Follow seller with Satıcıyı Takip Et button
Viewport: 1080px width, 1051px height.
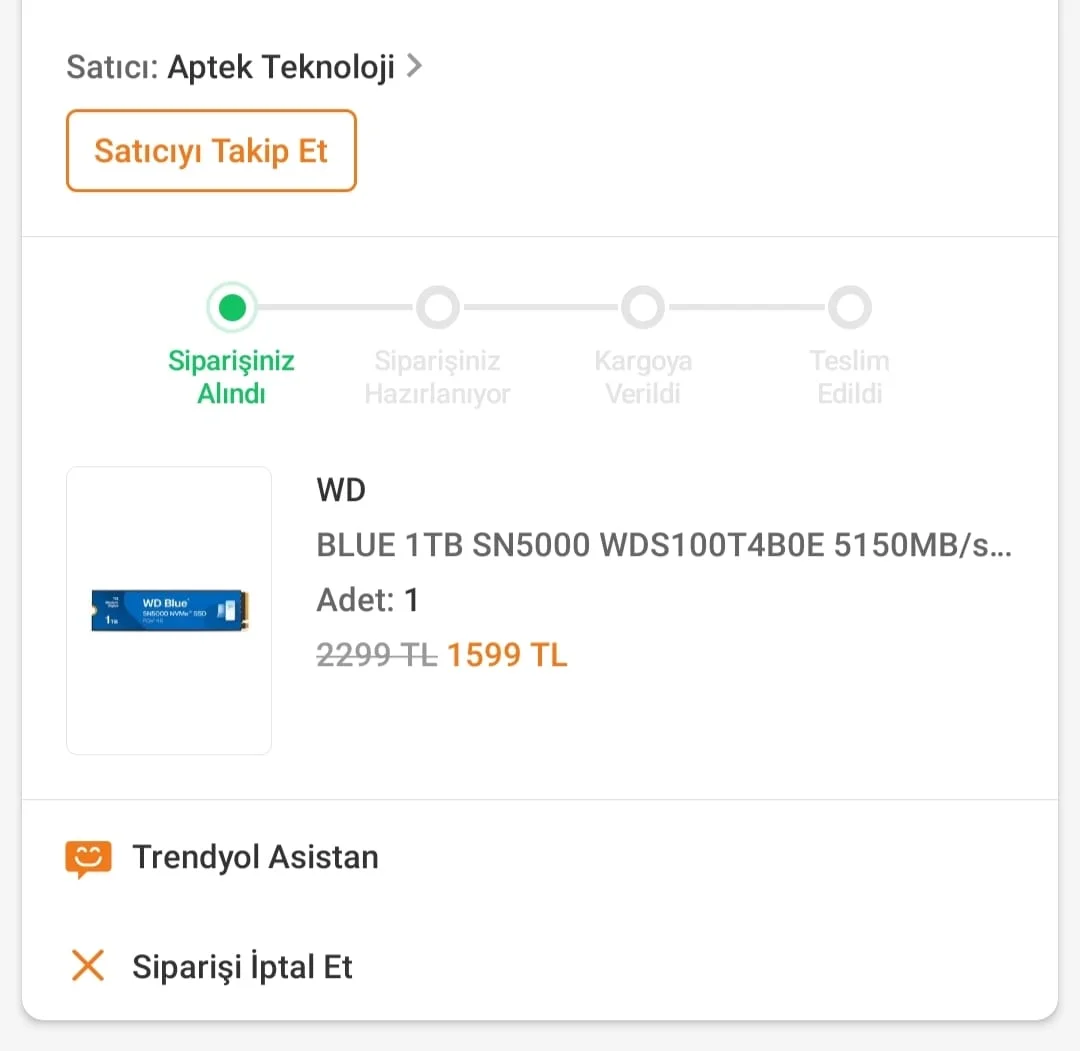(x=211, y=150)
